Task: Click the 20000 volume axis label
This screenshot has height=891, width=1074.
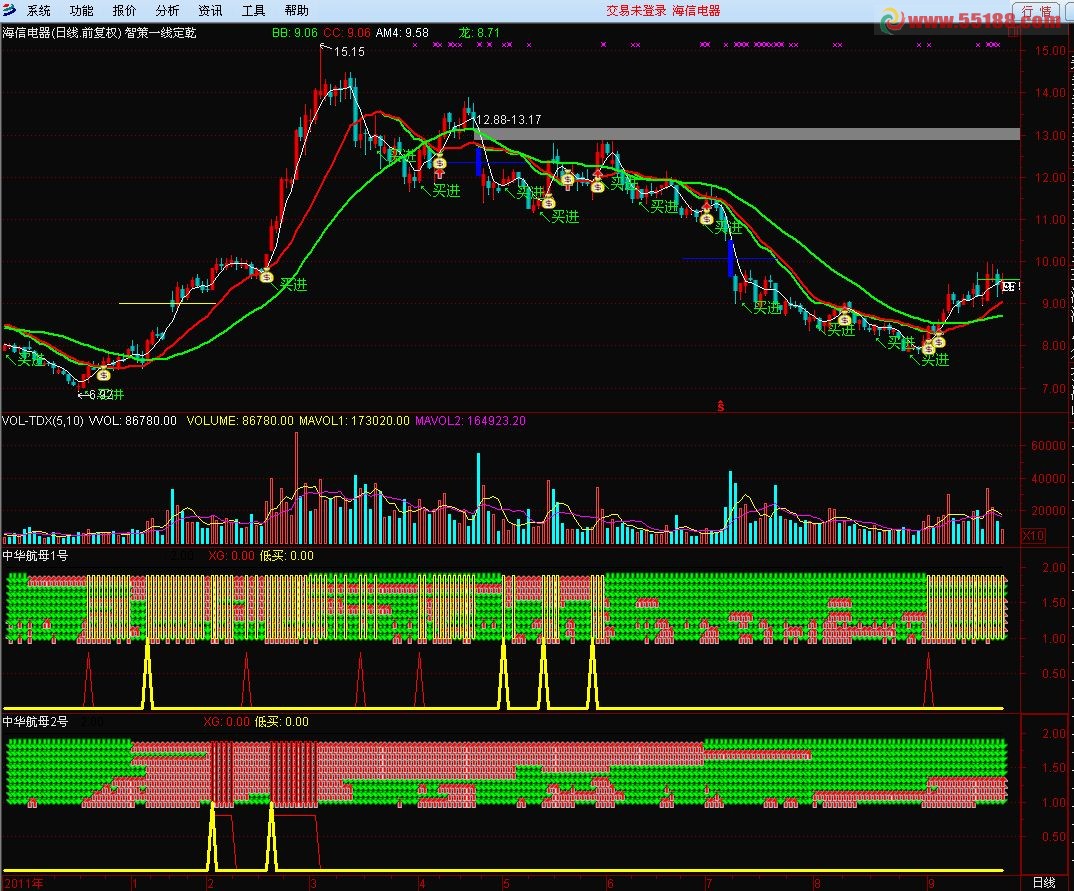Action: click(x=1047, y=511)
